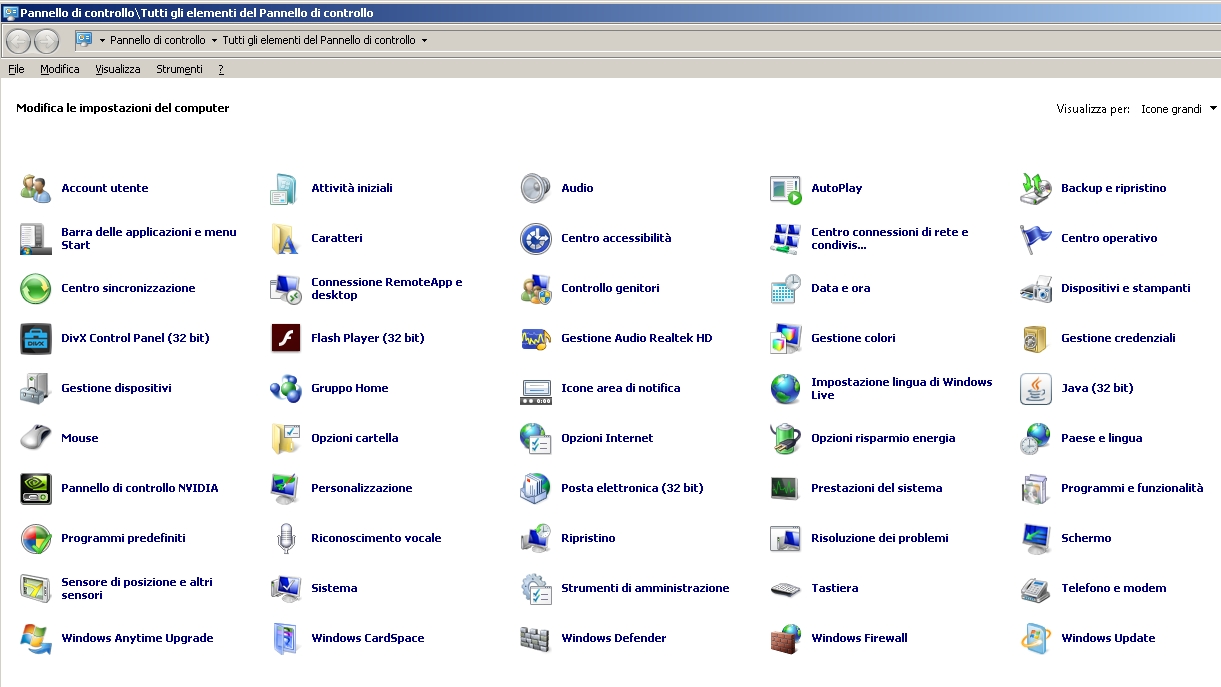
Task: Open the Controllo genitori icon
Action: coord(535,288)
